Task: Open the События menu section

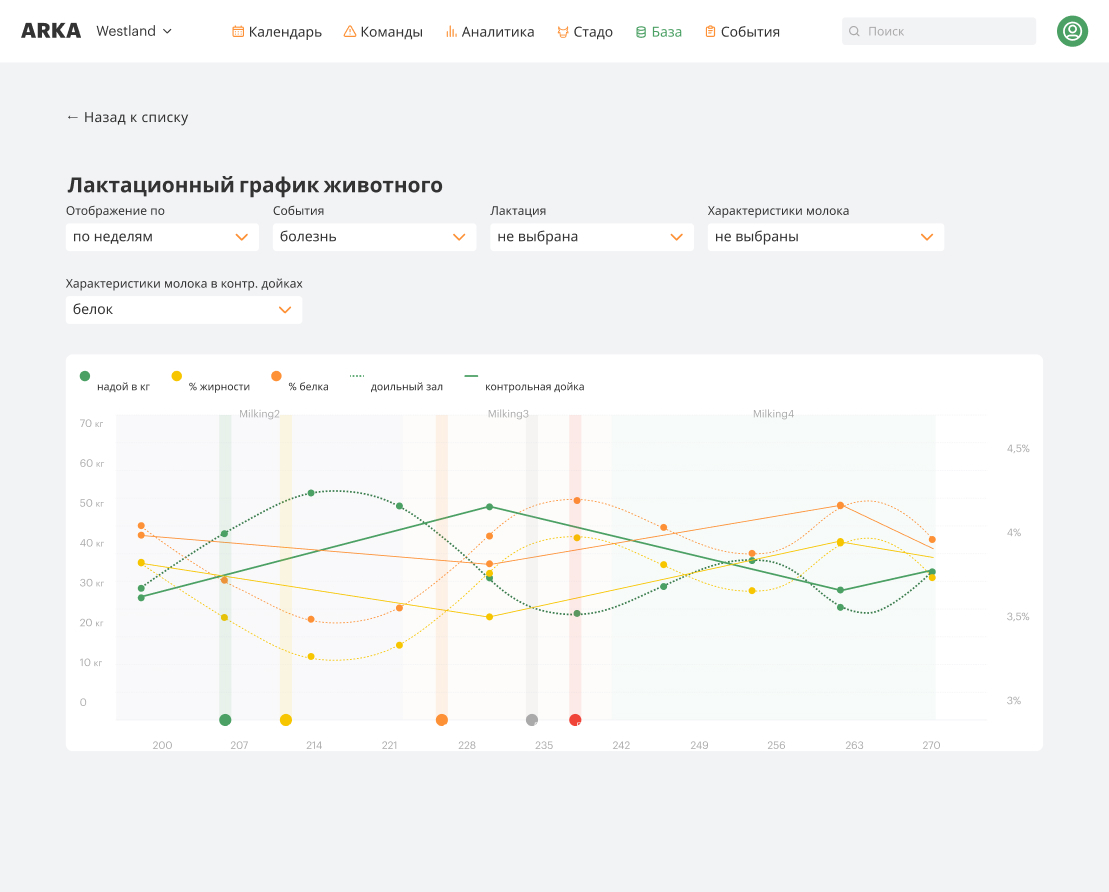Action: click(x=749, y=32)
